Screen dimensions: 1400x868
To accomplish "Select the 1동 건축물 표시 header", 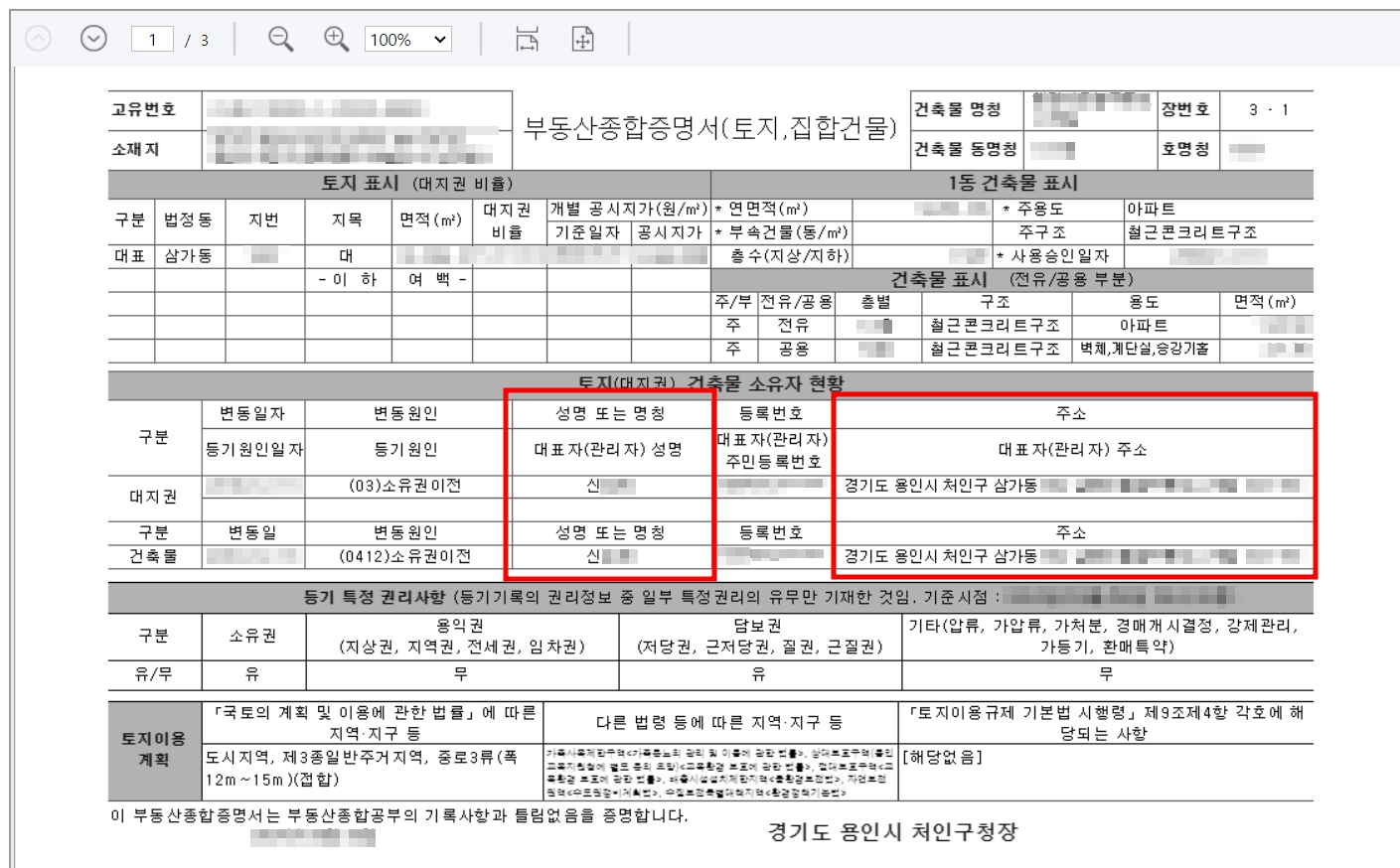I will point(1012,183).
